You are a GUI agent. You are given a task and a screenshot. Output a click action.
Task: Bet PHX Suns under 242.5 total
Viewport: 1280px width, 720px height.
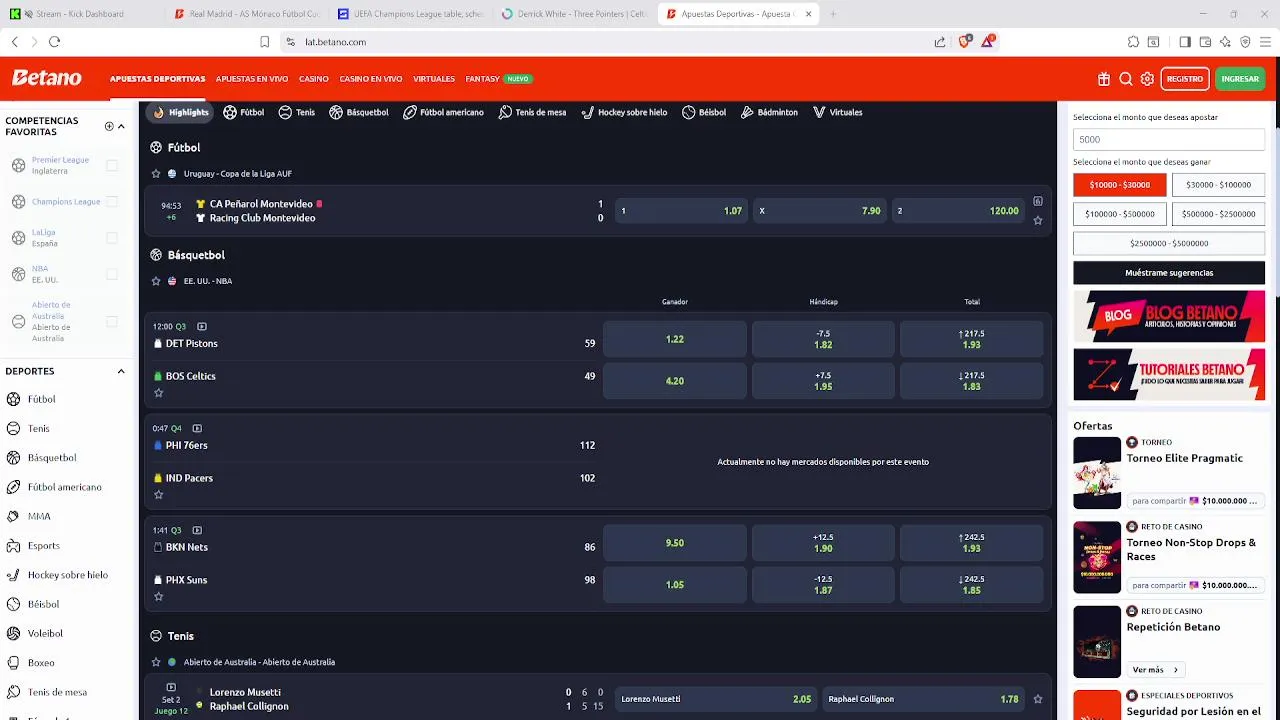click(972, 585)
